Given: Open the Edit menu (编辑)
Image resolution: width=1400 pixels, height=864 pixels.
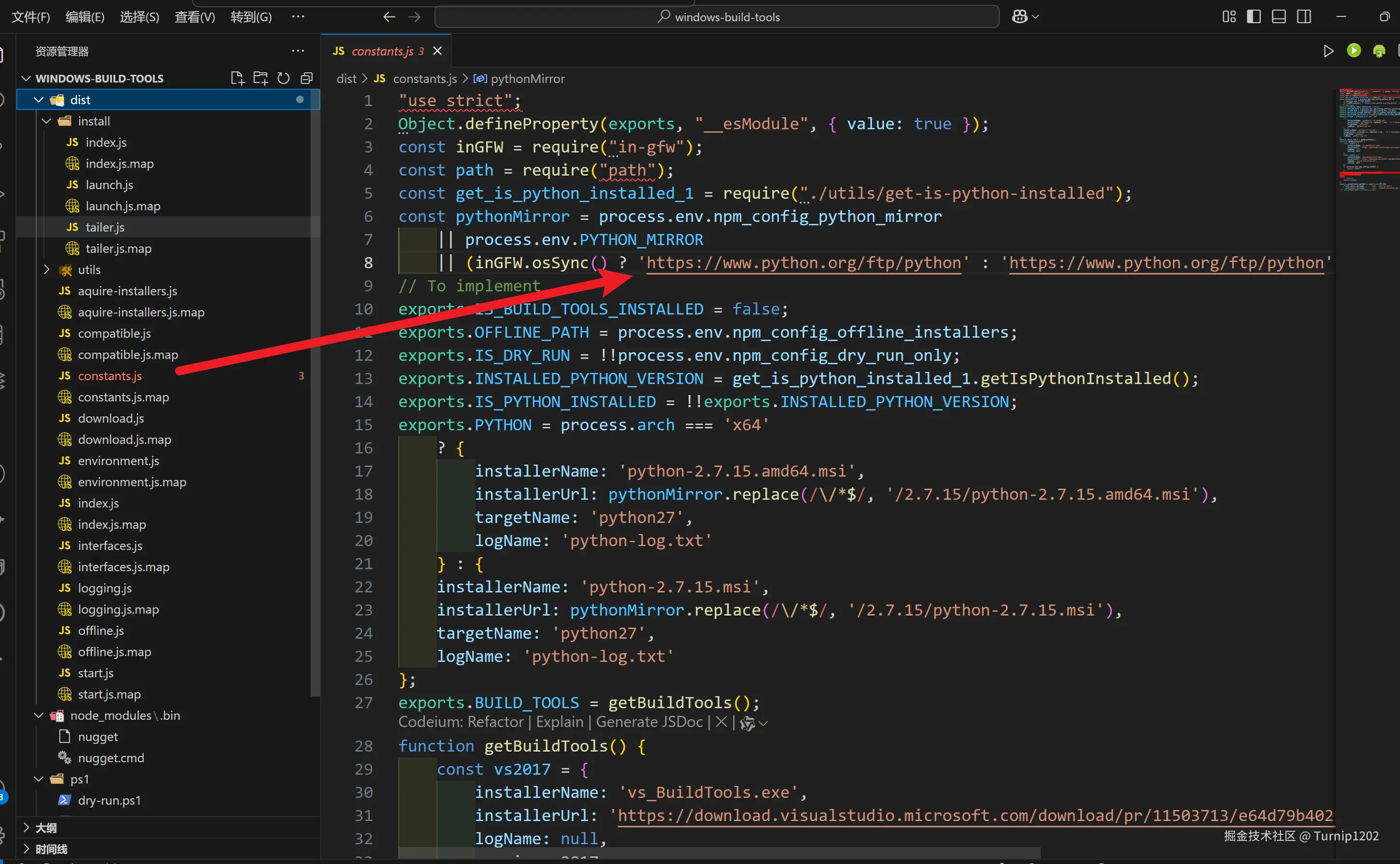Looking at the screenshot, I should tap(85, 17).
